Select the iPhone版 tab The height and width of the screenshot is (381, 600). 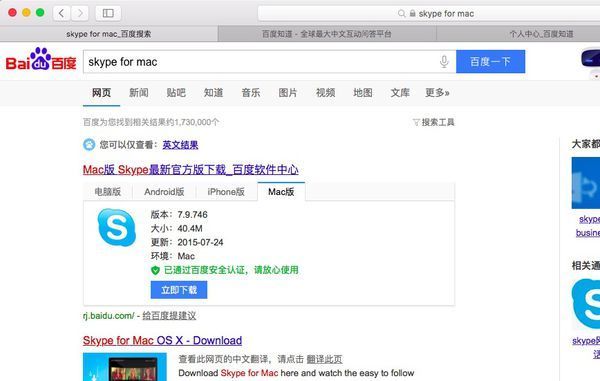(x=226, y=191)
